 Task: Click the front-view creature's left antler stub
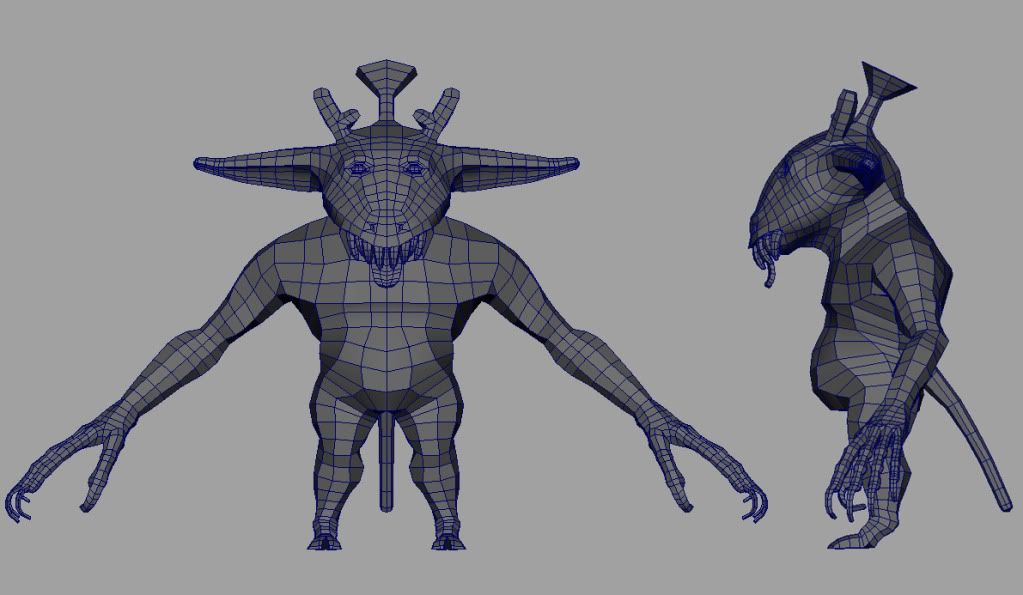330,108
